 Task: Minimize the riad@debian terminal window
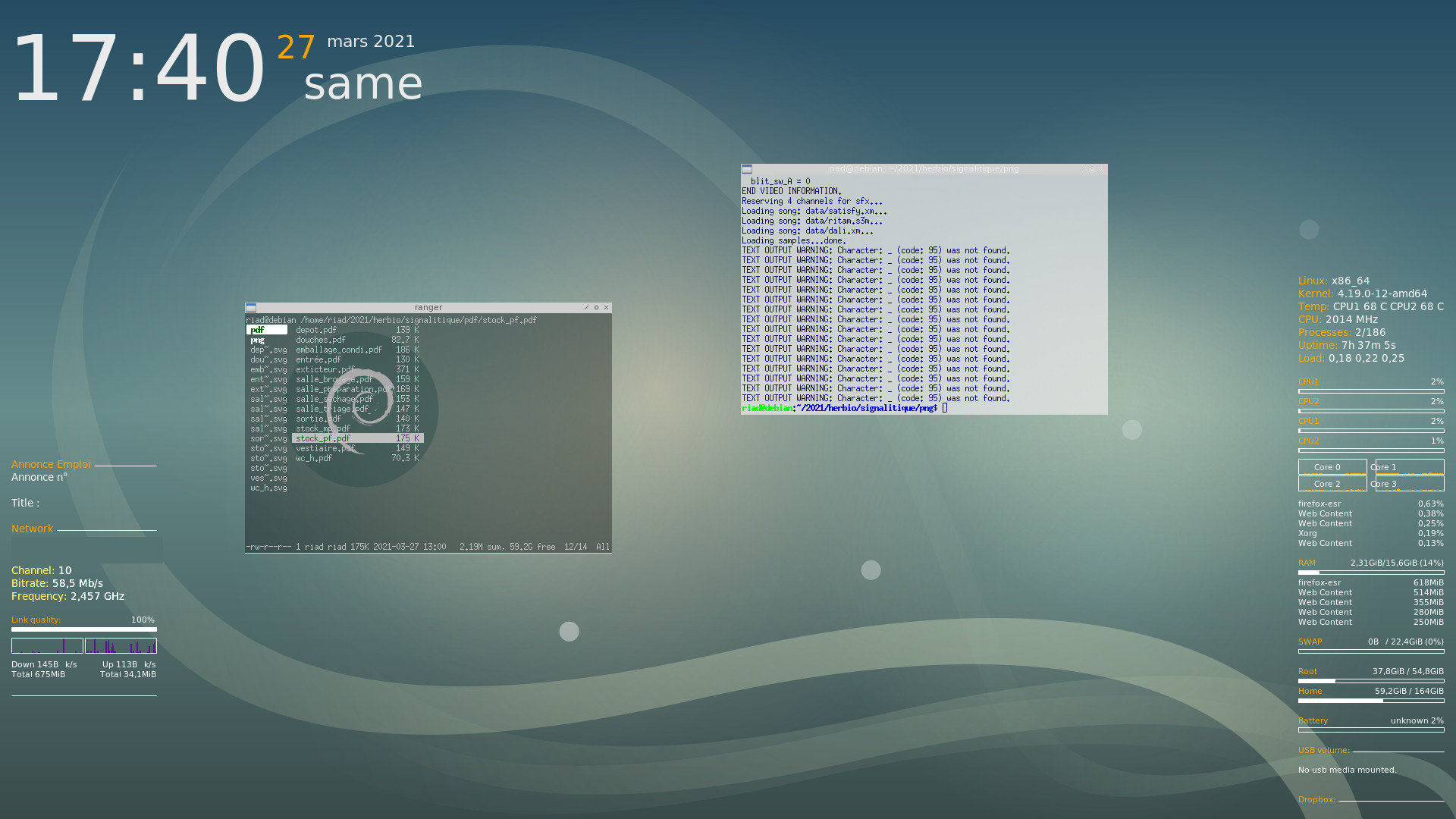coord(1082,169)
